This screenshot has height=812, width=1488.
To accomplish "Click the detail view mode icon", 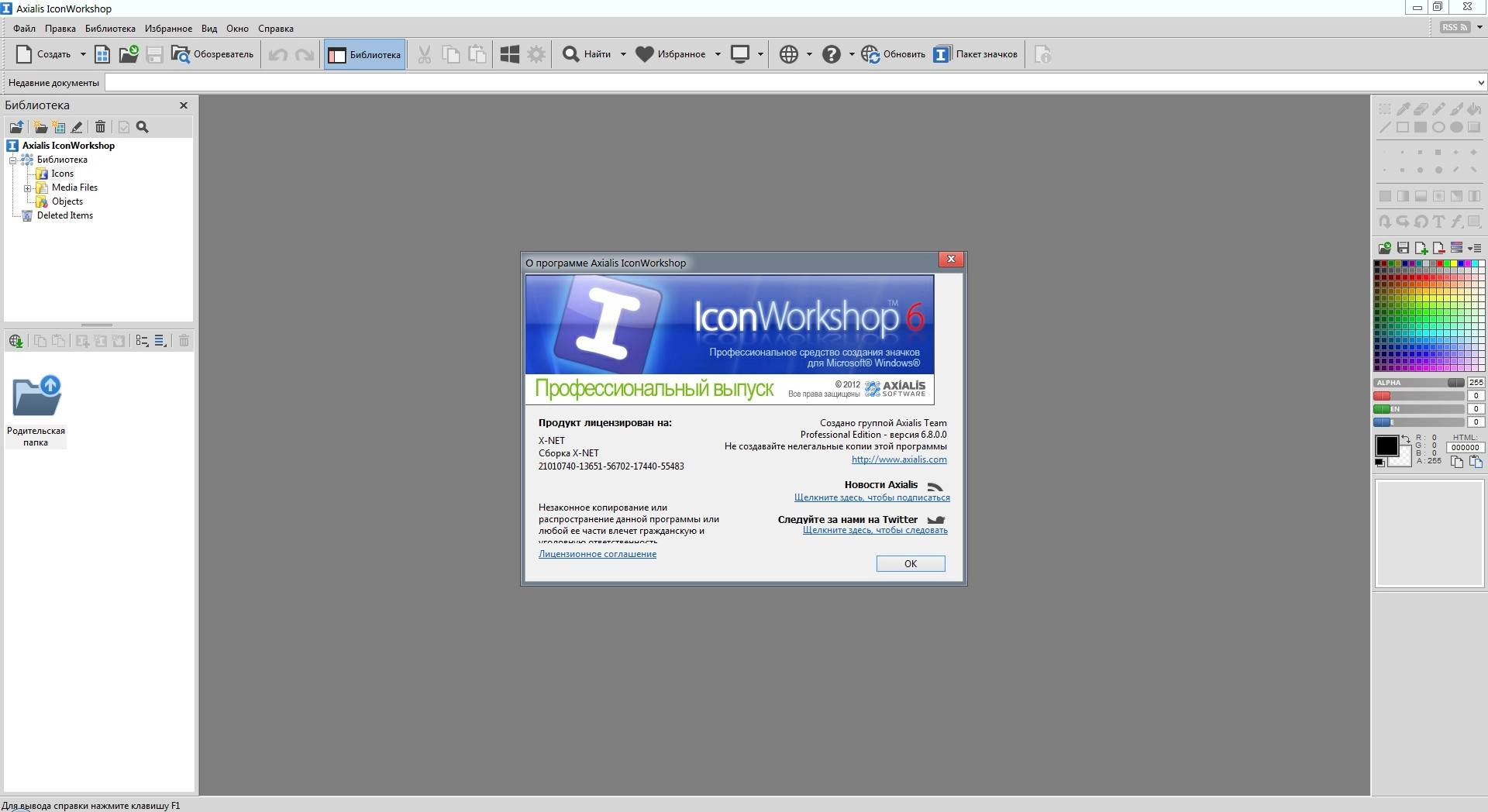I will pyautogui.click(x=142, y=341).
